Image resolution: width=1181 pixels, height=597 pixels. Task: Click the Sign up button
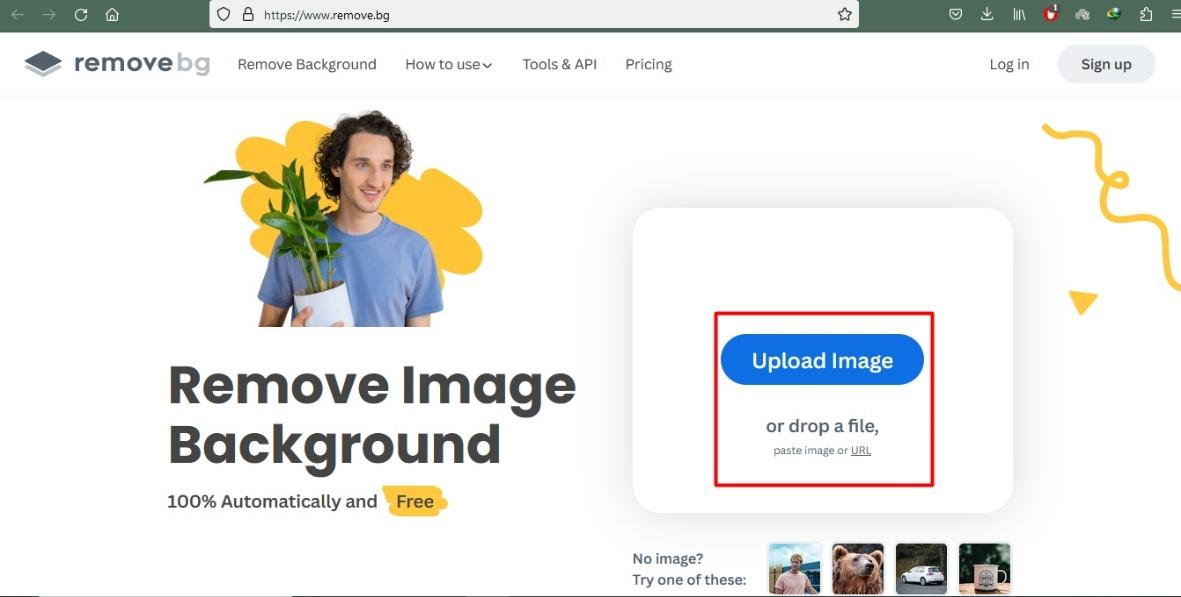(1106, 64)
